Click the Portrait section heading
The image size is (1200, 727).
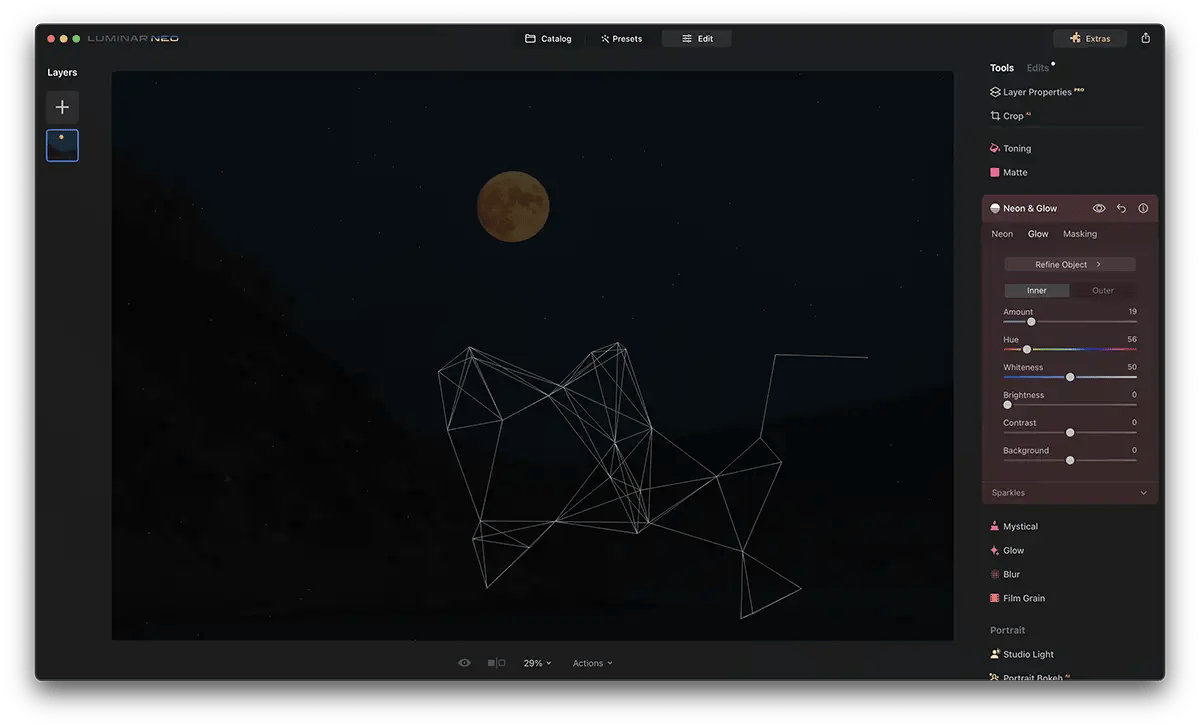tap(1008, 630)
